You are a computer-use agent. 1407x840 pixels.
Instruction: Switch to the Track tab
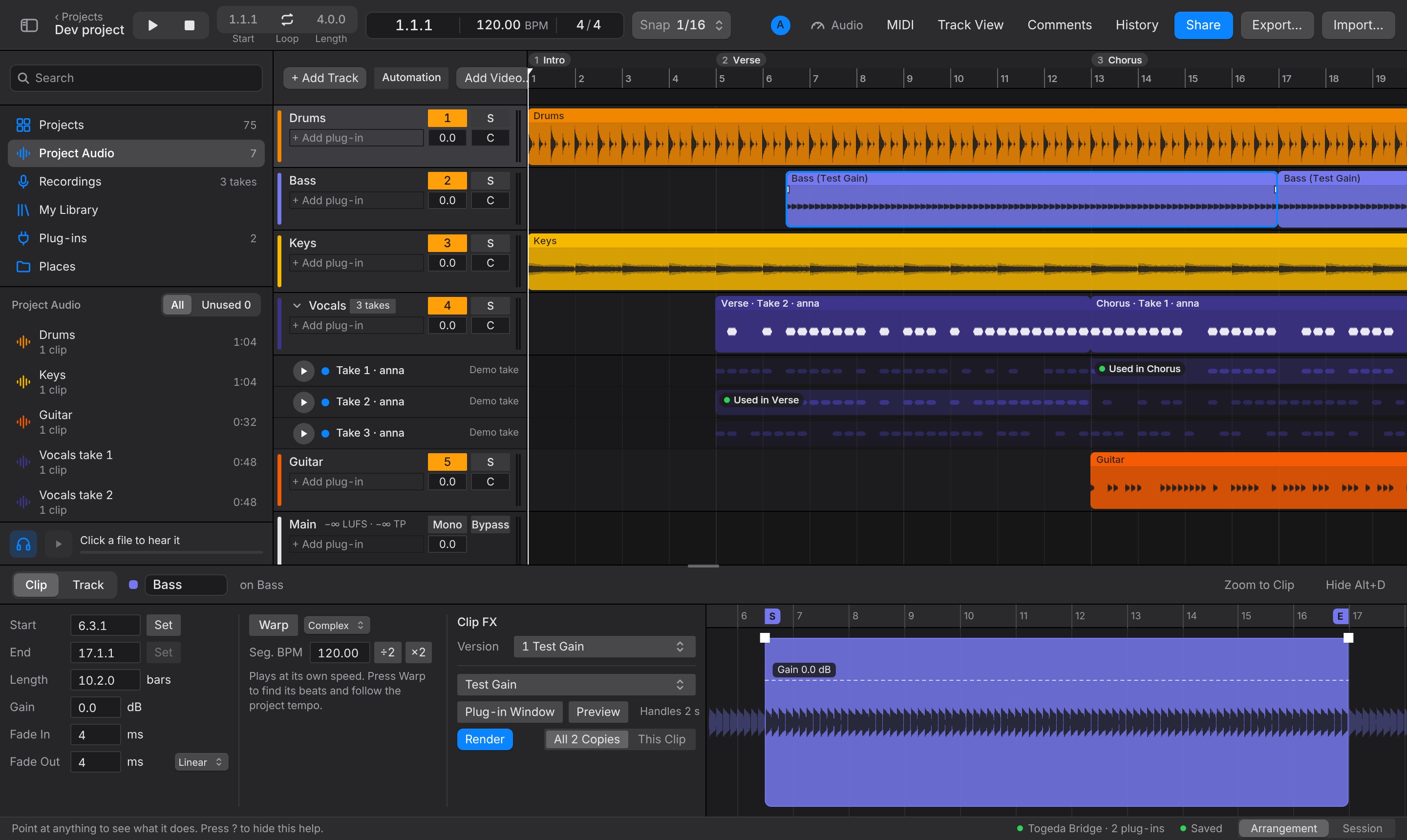[88, 585]
